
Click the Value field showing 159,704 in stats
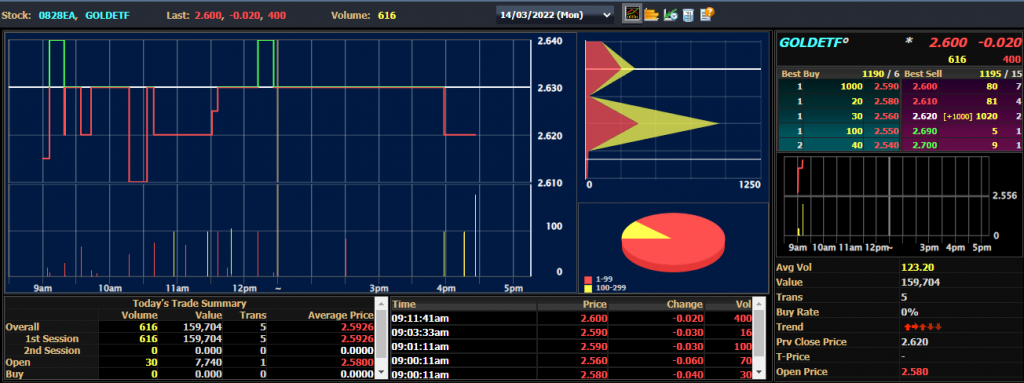[x=920, y=282]
